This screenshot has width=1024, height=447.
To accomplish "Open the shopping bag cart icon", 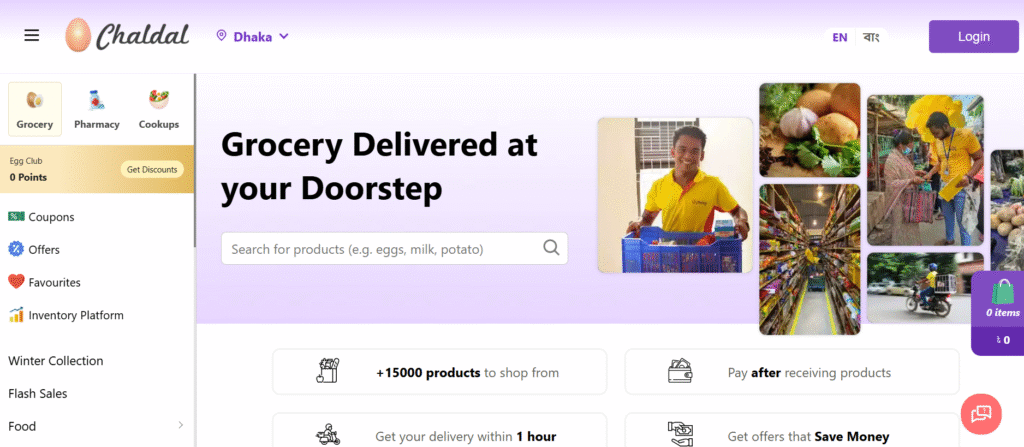I will click(x=1002, y=292).
